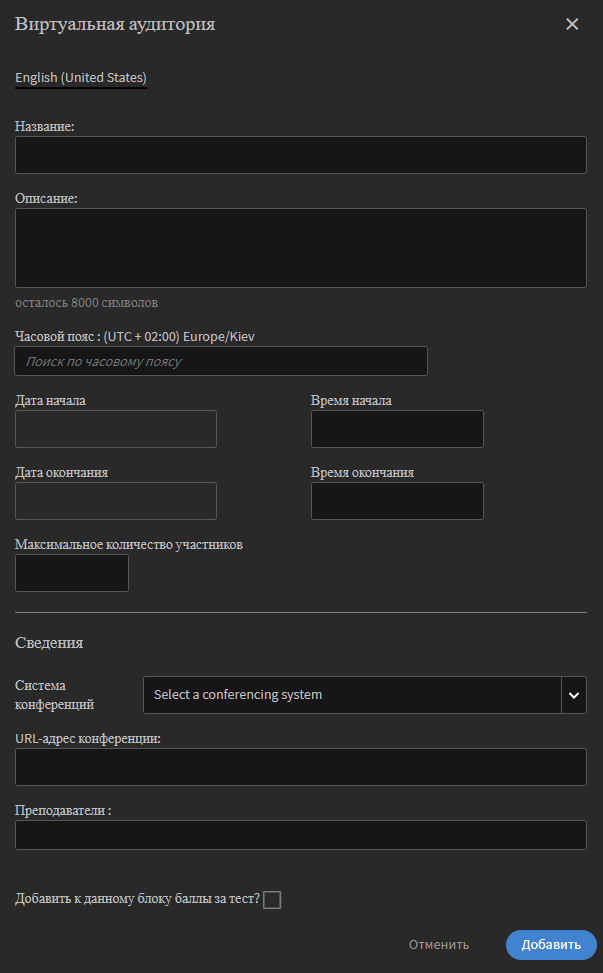Screen dimensions: 603x973
Task: Open the Select a conferencing system dropdown
Action: [352, 694]
